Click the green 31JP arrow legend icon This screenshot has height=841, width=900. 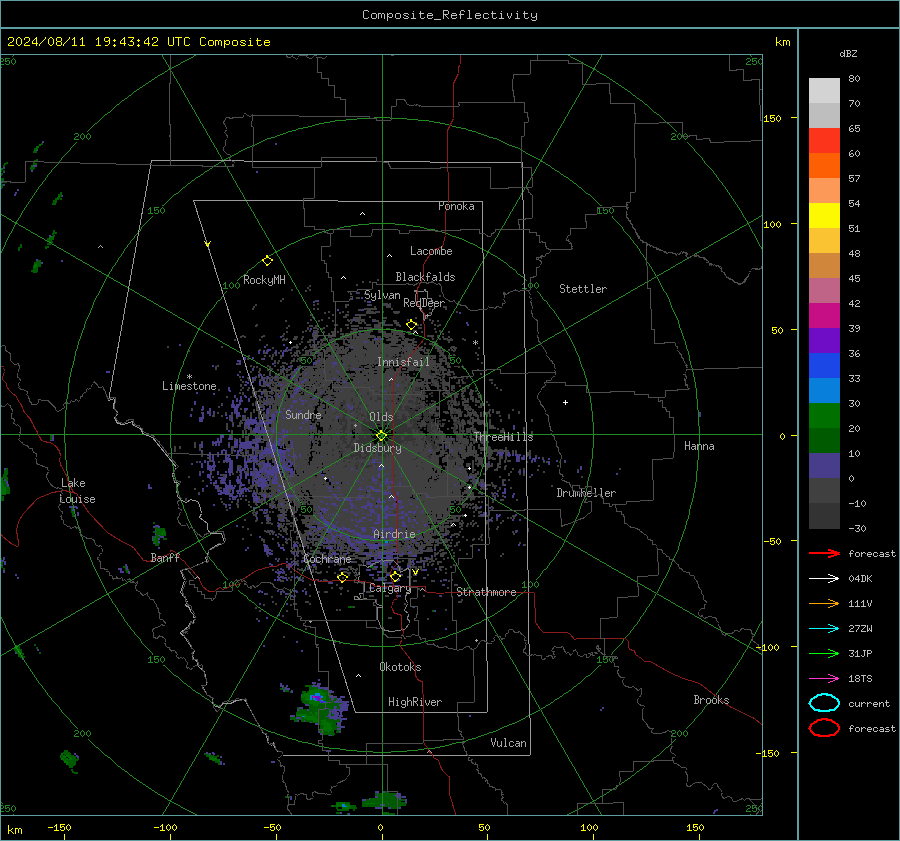point(824,653)
